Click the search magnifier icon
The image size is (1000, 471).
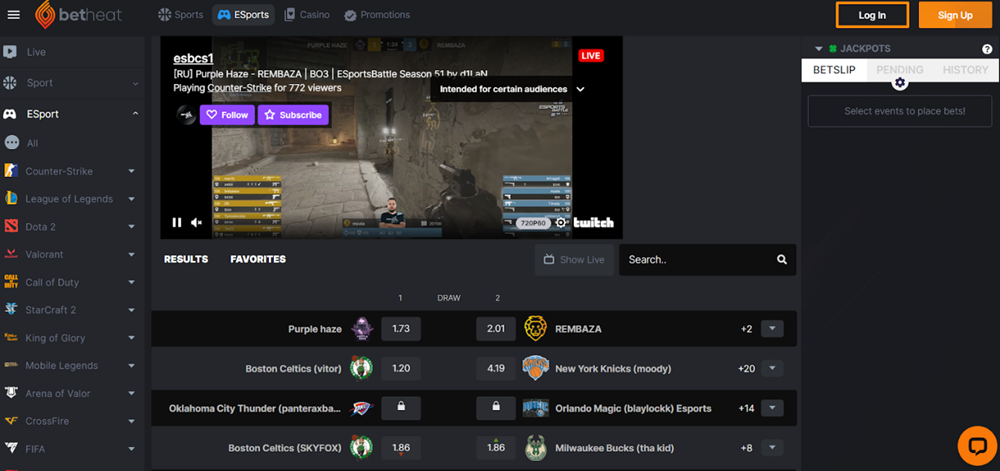coord(782,260)
